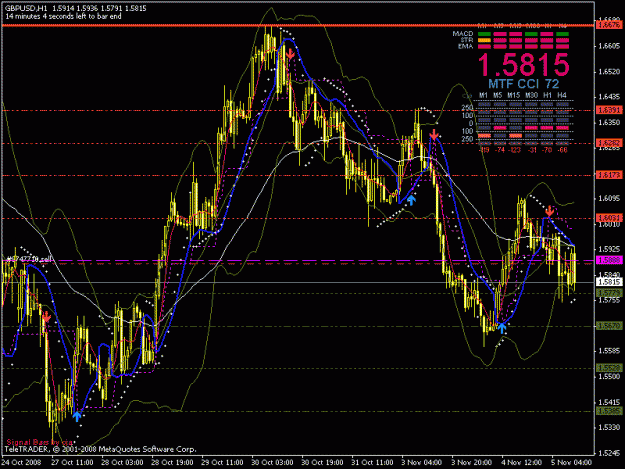Image resolution: width=625 pixels, height=469 pixels.
Task: Click the 30 Oct 19:00 time label
Action: point(322,463)
